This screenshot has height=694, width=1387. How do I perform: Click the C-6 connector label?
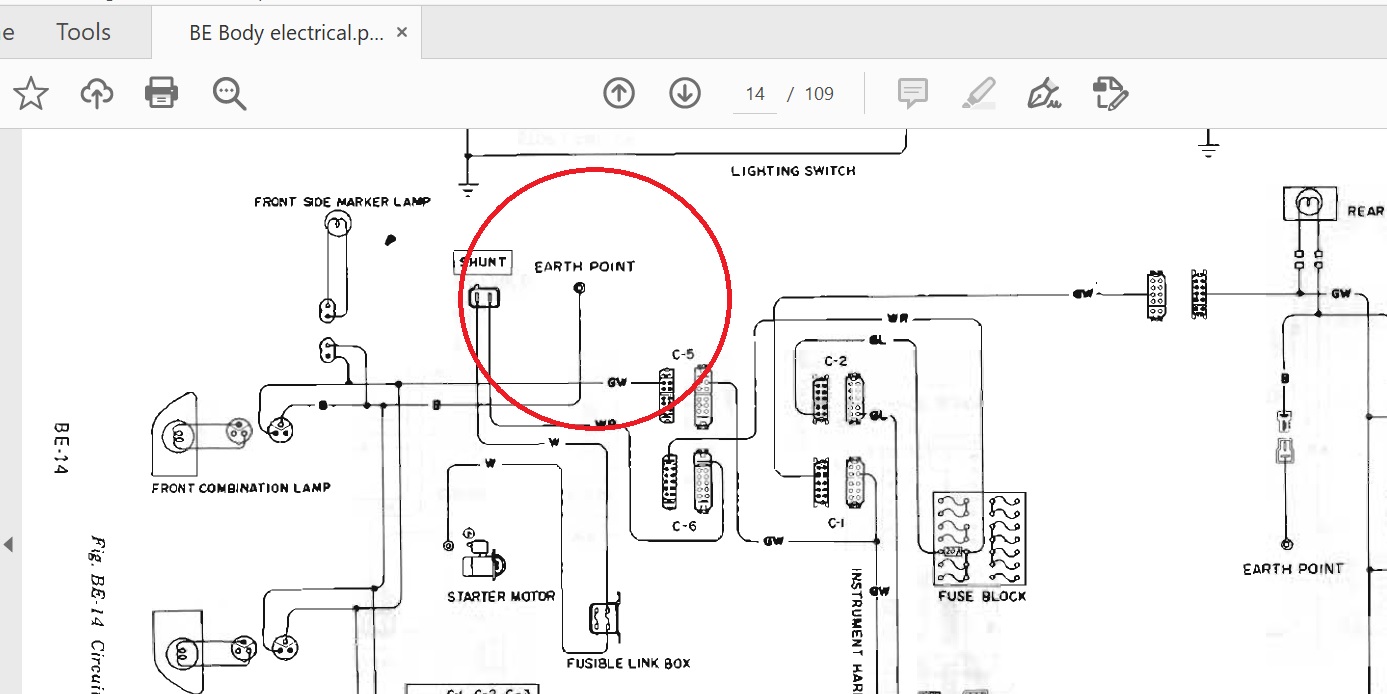pos(684,525)
